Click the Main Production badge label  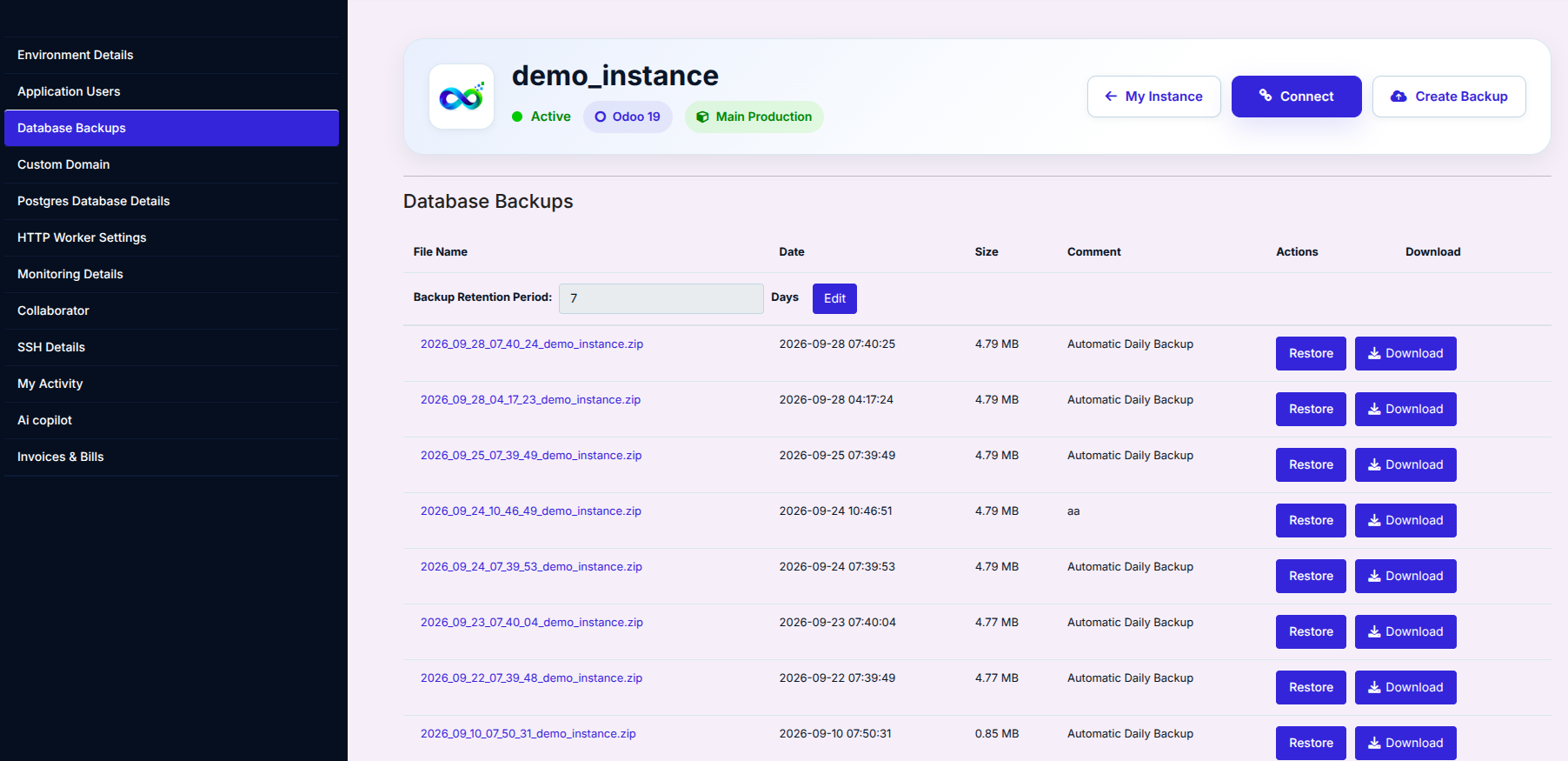coord(764,117)
